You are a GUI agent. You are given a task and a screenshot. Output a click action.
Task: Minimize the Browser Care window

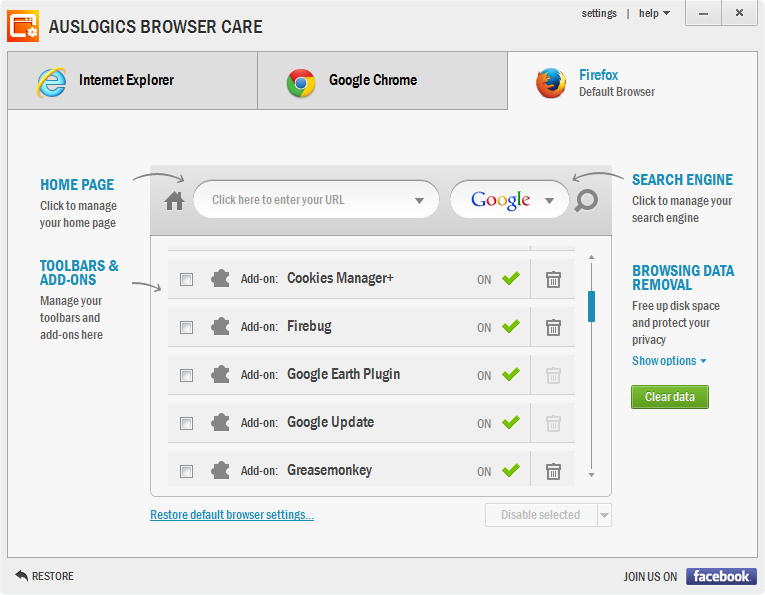(703, 13)
